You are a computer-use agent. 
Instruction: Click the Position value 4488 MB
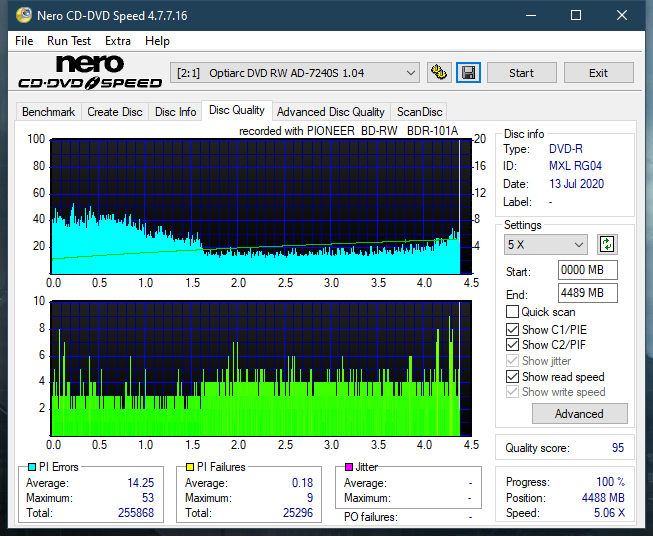pyautogui.click(x=603, y=498)
